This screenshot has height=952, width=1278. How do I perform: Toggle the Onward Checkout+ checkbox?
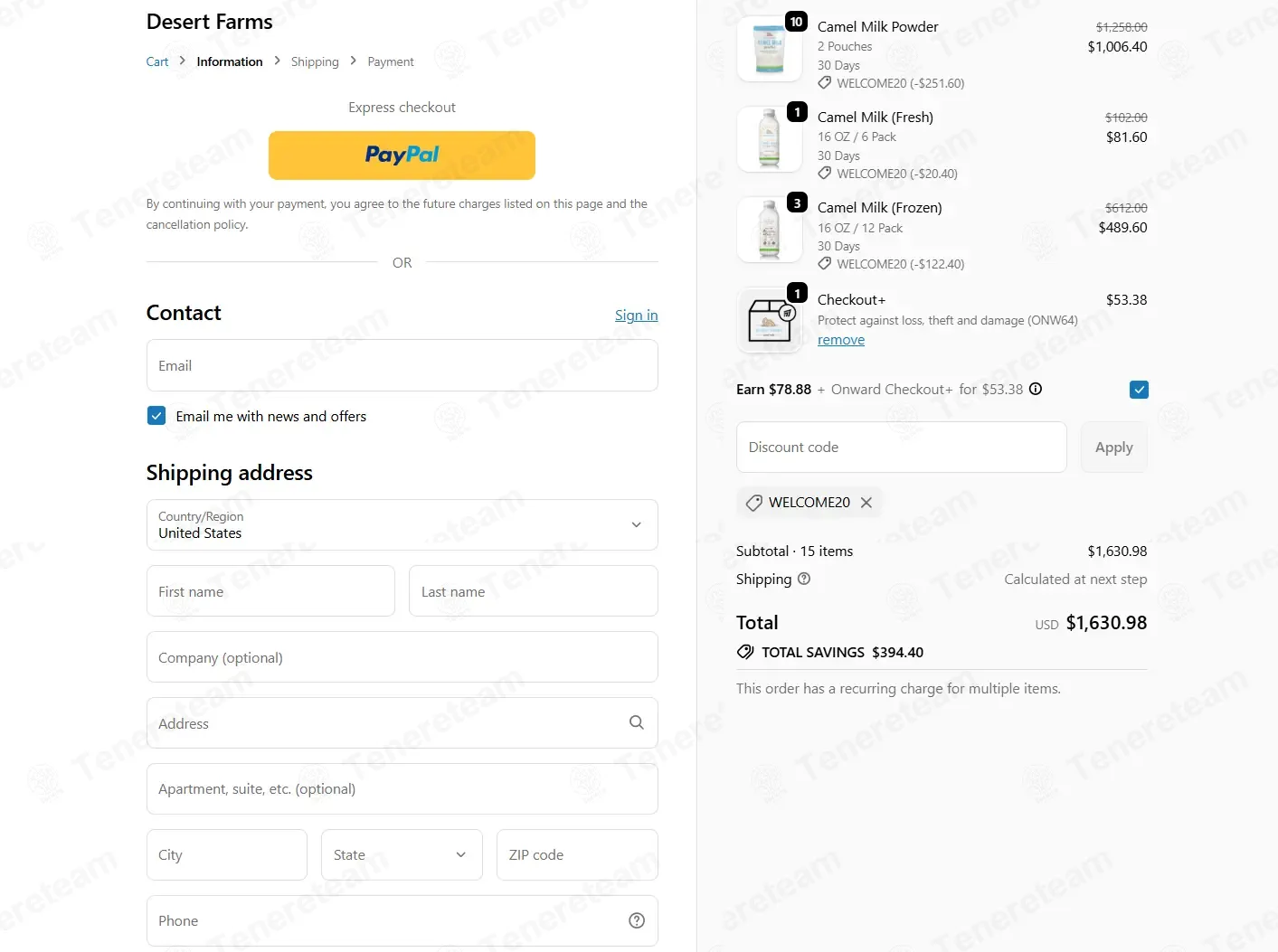coord(1139,390)
